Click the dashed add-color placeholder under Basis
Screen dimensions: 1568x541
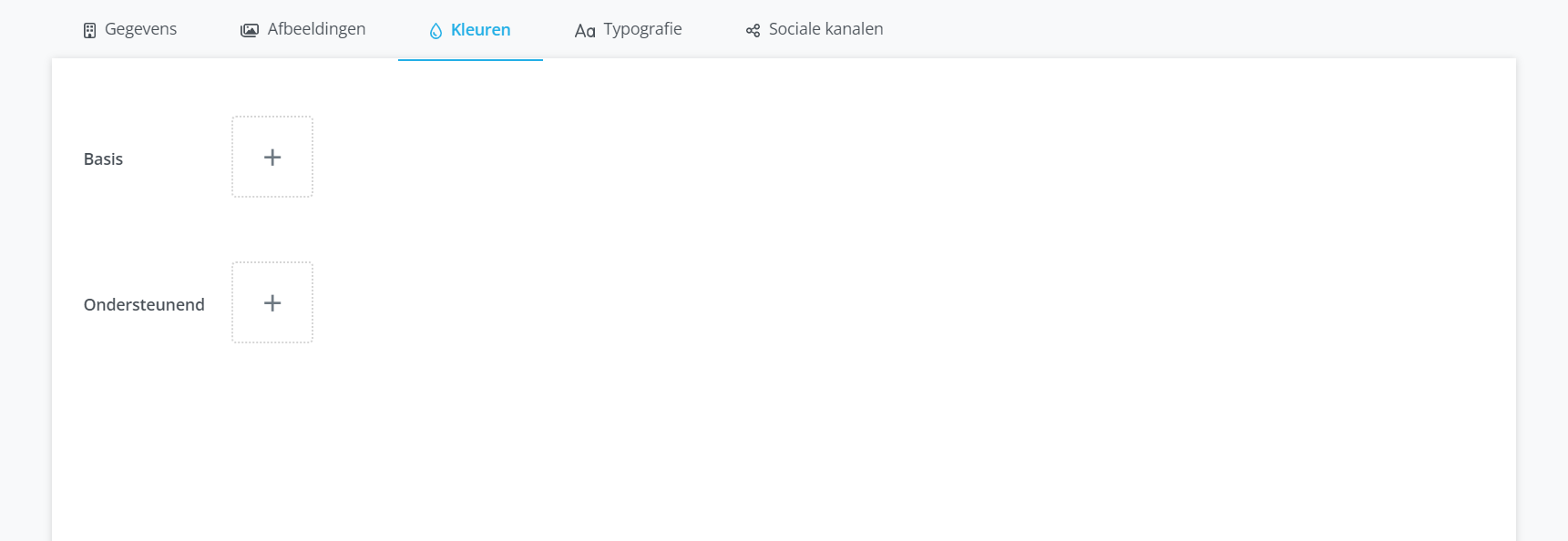(272, 157)
